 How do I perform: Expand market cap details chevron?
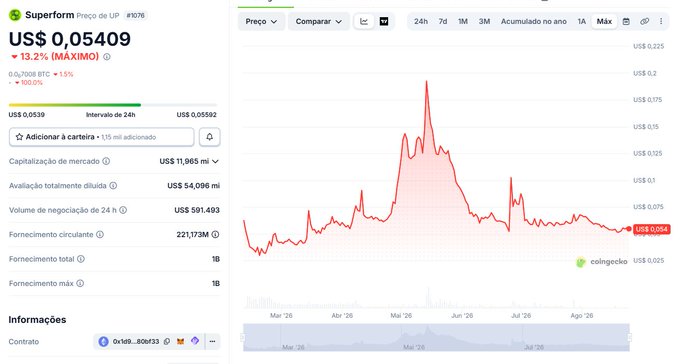point(216,161)
